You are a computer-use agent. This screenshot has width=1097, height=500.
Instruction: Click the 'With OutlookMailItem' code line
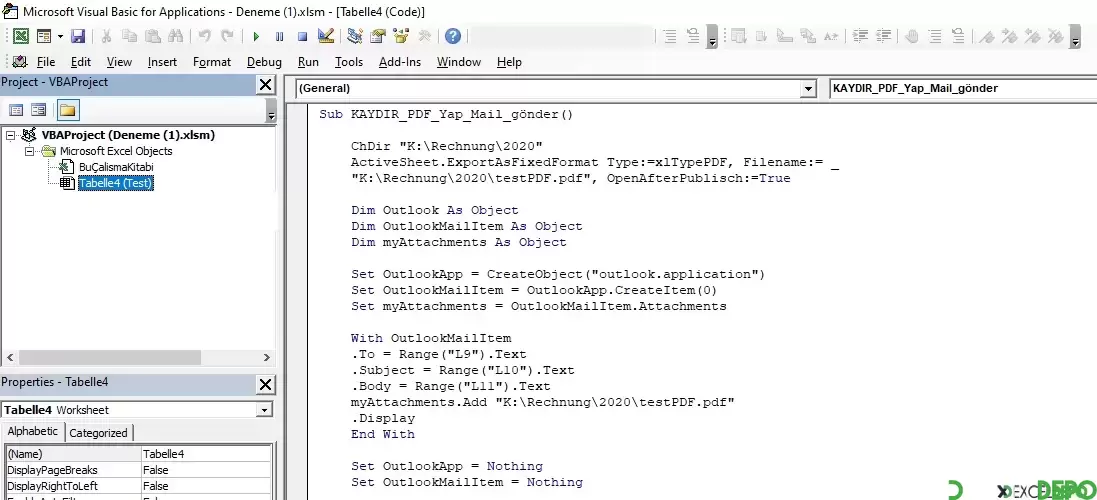[x=431, y=338]
